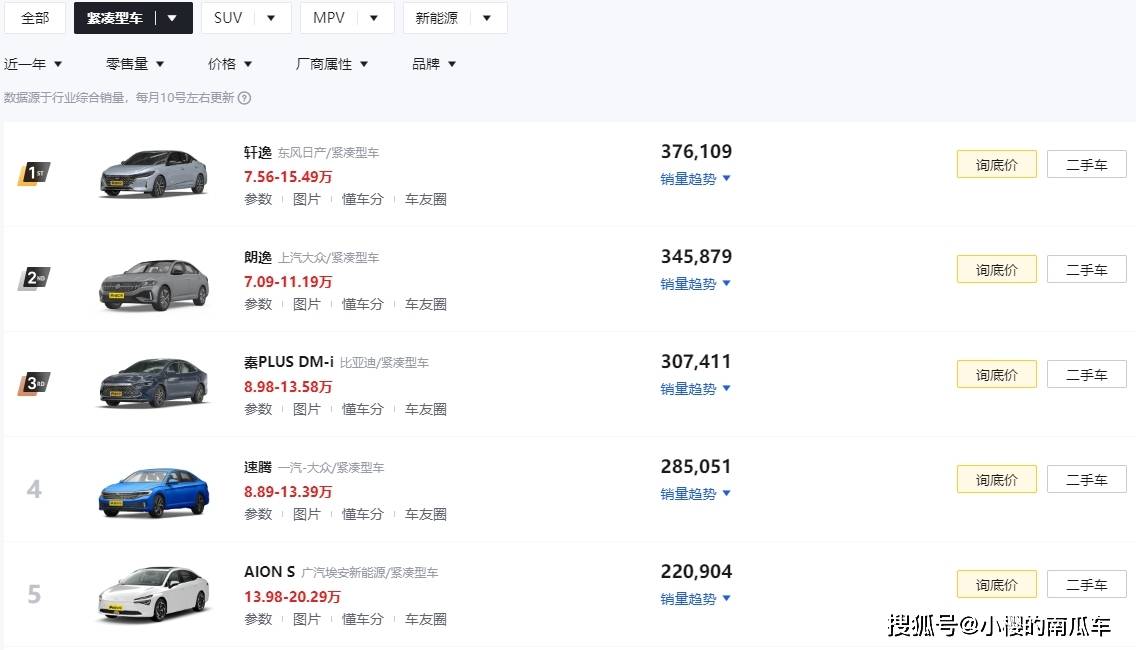Screen dimensions: 1136x650
Task: Click 二手车 for 轩逸
Action: coord(1087,164)
